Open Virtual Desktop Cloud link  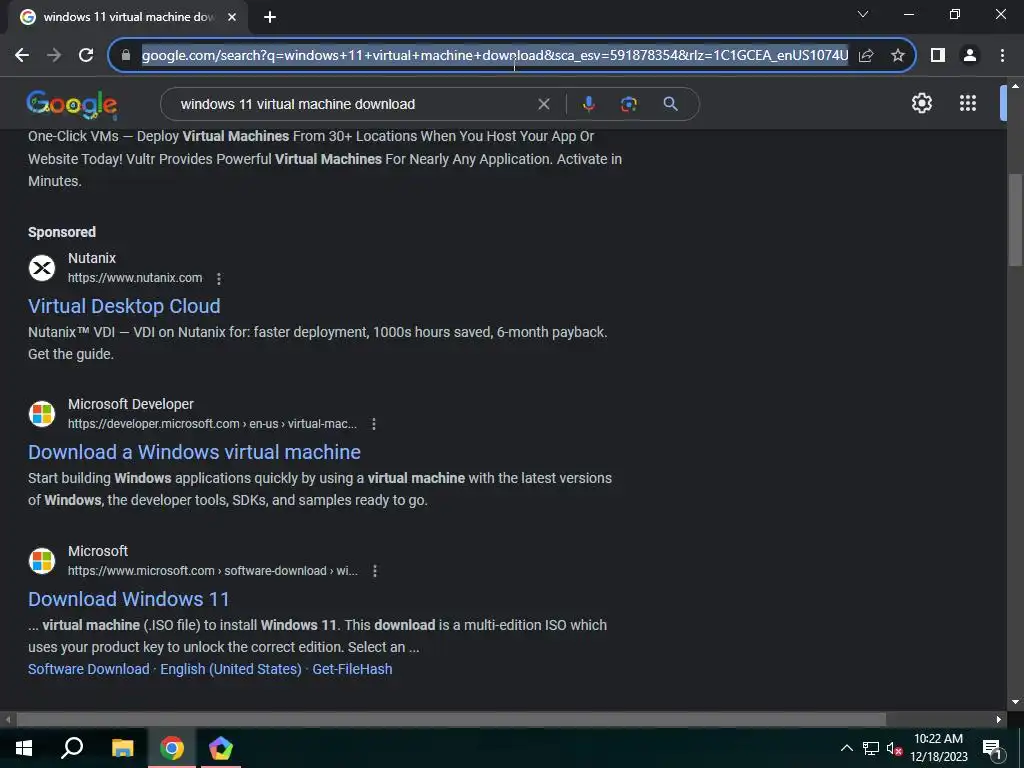coord(124,306)
